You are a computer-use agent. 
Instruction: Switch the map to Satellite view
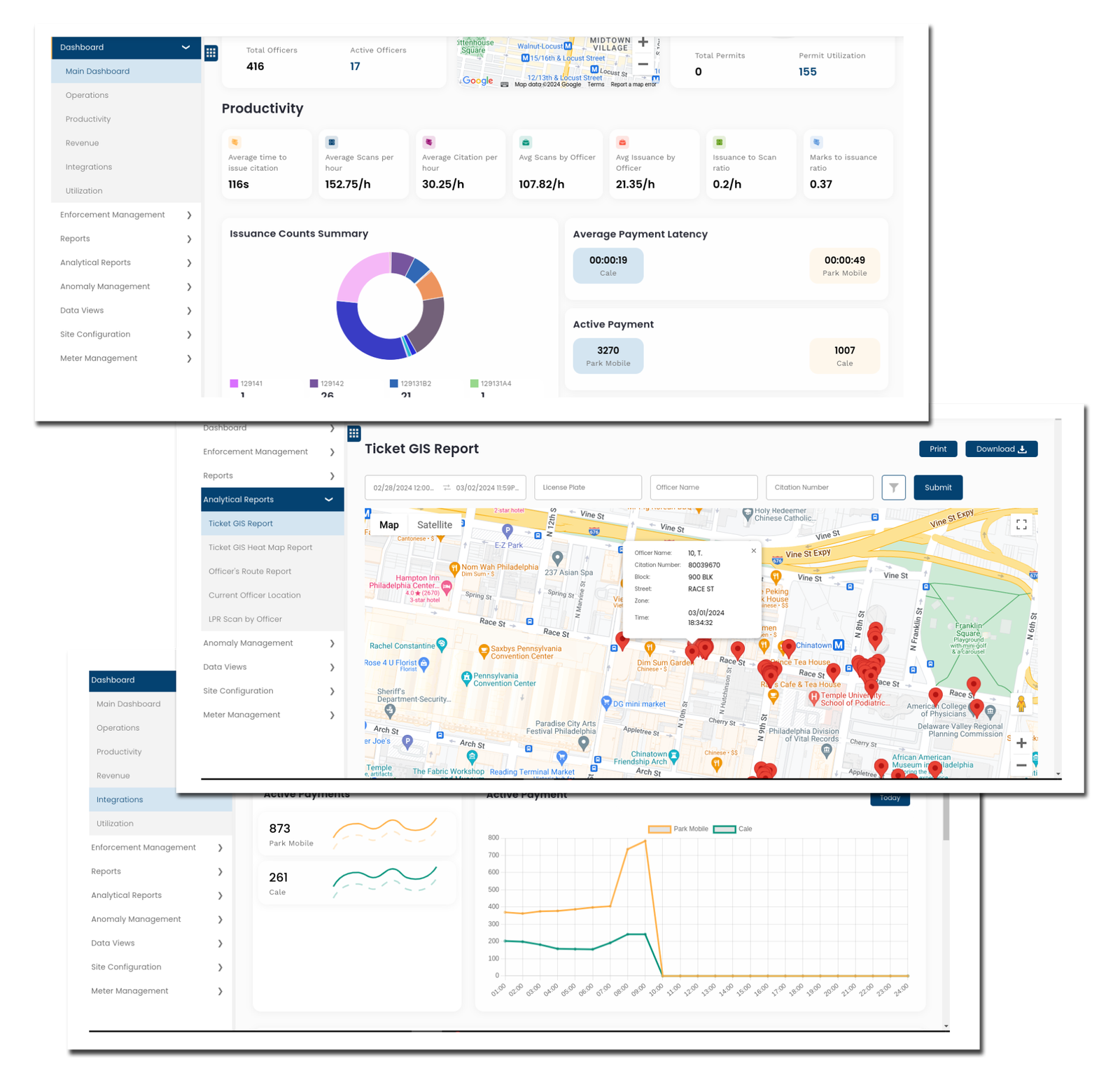point(434,525)
